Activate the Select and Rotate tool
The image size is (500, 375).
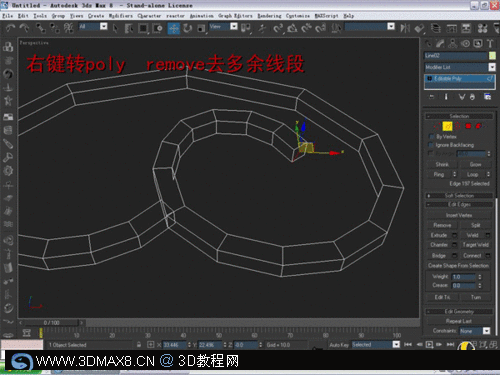[x=188, y=28]
